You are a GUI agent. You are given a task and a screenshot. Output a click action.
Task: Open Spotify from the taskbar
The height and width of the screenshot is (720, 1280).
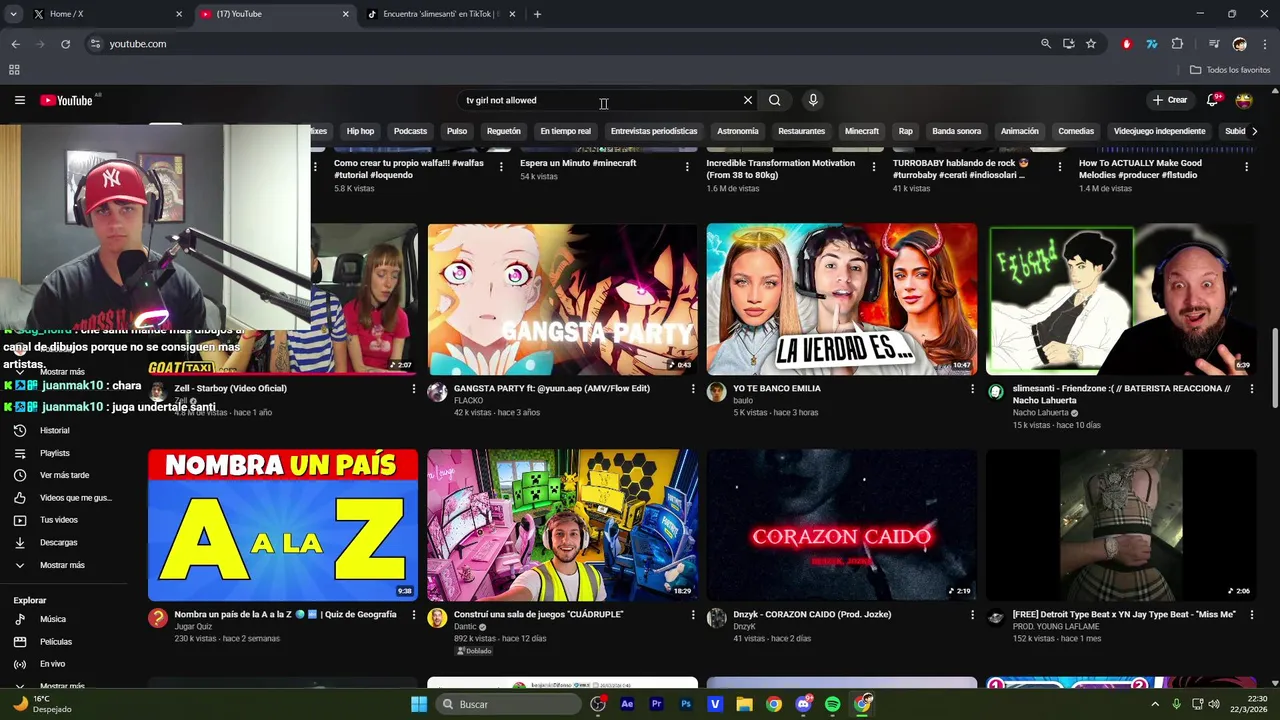tap(832, 704)
